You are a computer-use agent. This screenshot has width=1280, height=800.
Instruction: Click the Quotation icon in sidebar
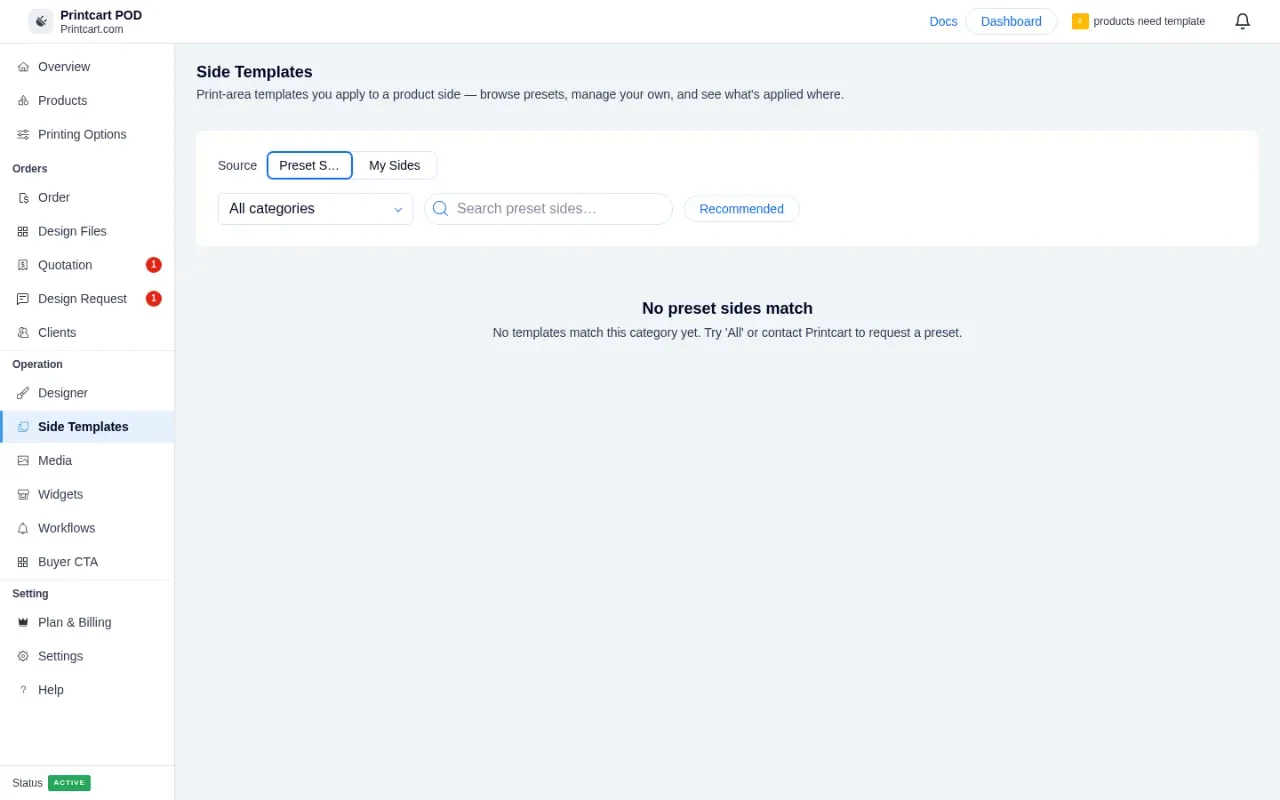23,265
